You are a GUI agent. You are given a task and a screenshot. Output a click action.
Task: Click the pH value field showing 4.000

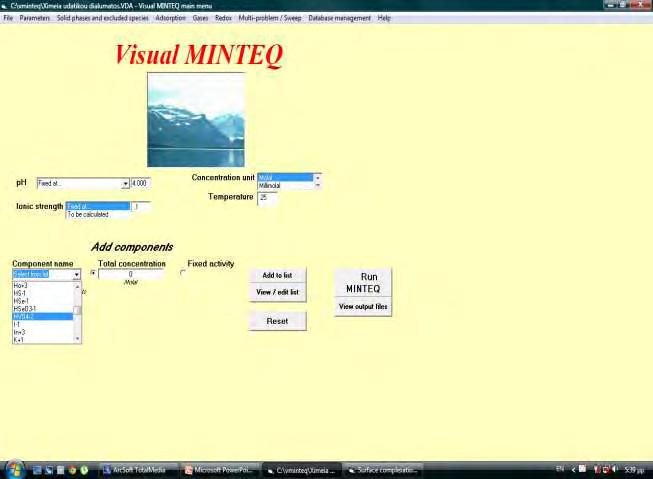(x=140, y=183)
